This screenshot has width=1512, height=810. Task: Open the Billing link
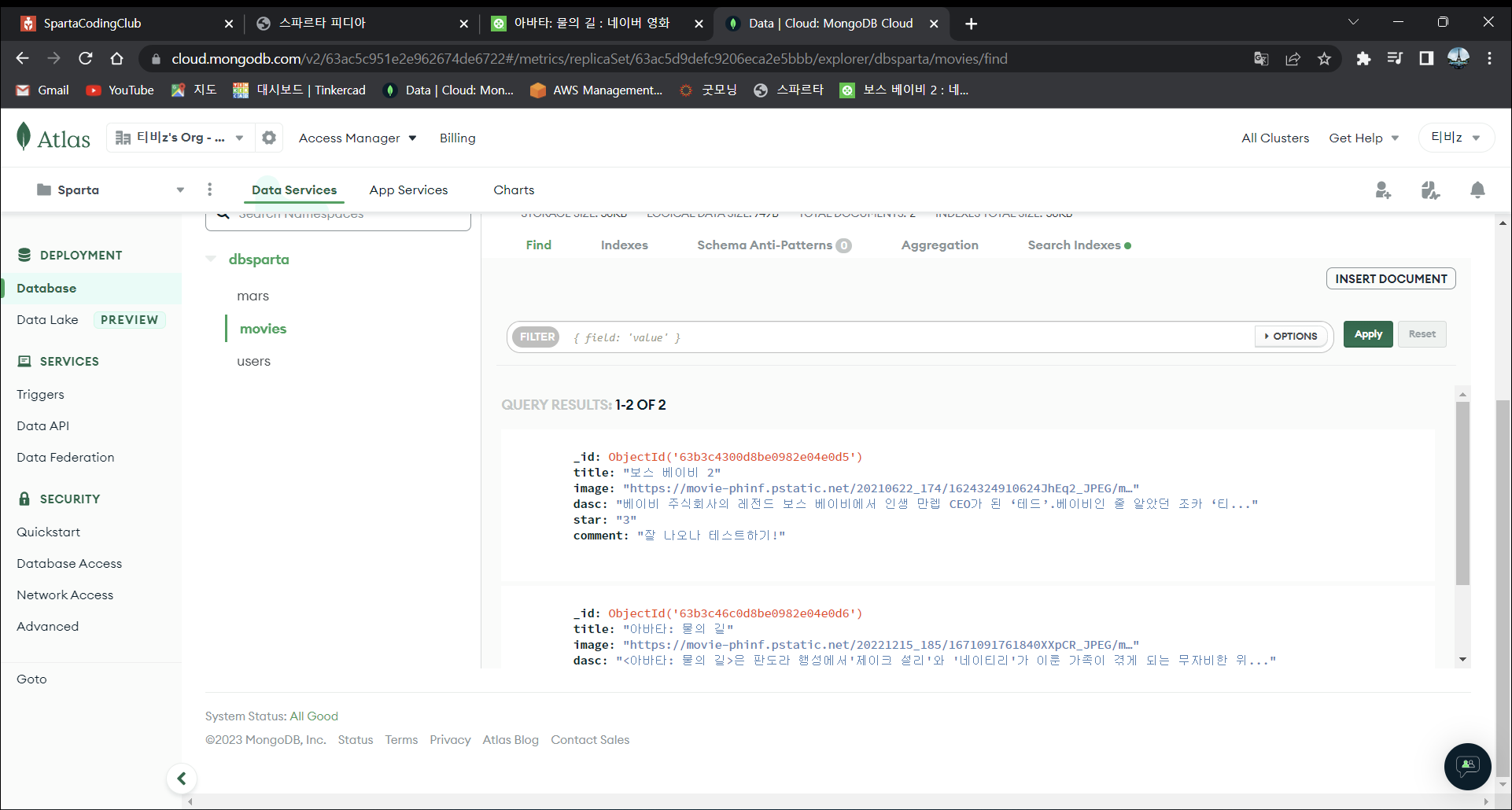[x=458, y=138]
